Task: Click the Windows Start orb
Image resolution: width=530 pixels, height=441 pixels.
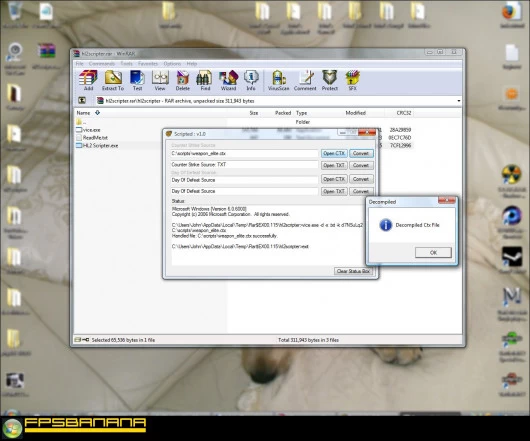Action: (12, 427)
